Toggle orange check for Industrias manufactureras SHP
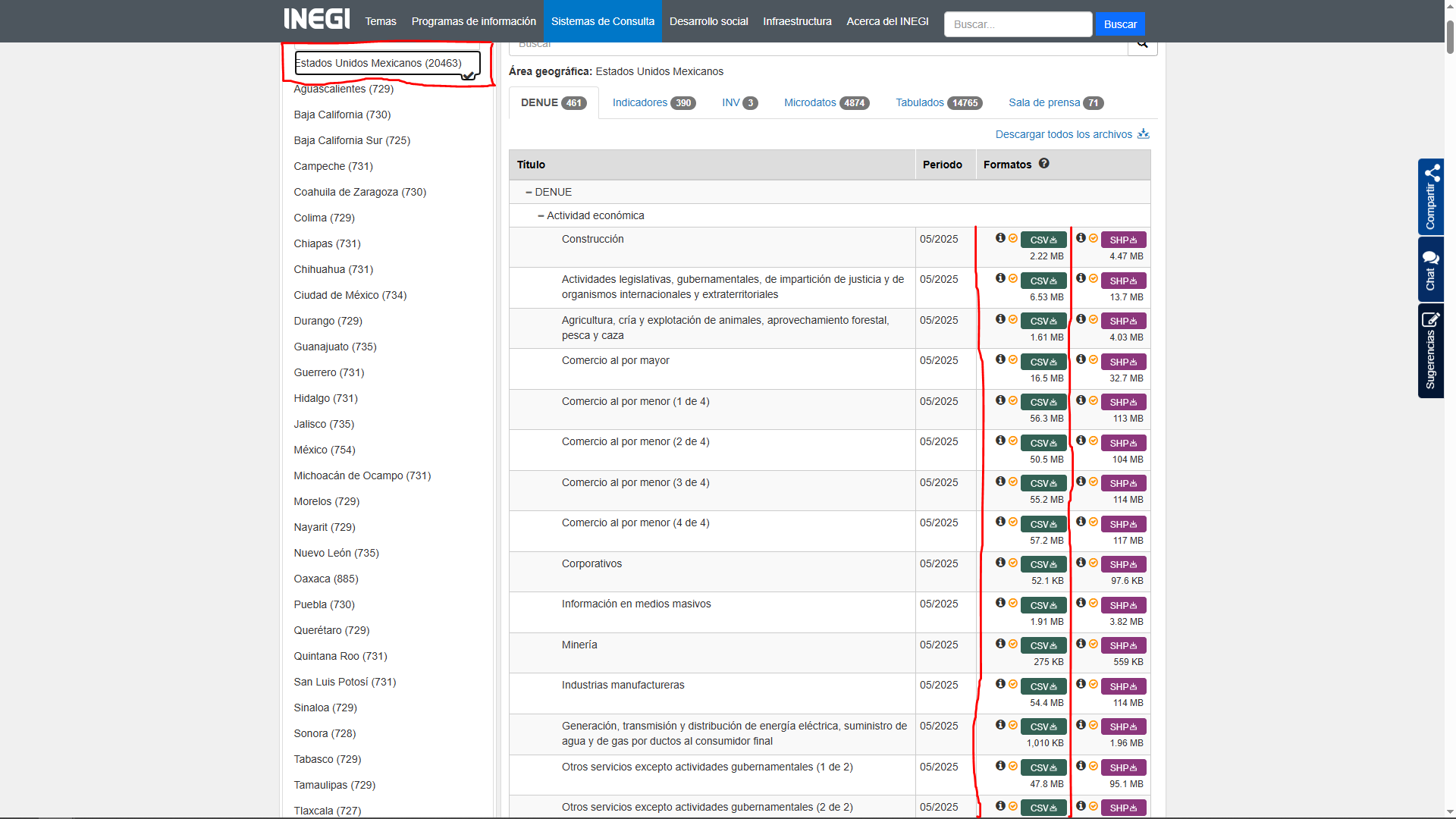Screen dimensions: 1456x819 (x=1094, y=684)
